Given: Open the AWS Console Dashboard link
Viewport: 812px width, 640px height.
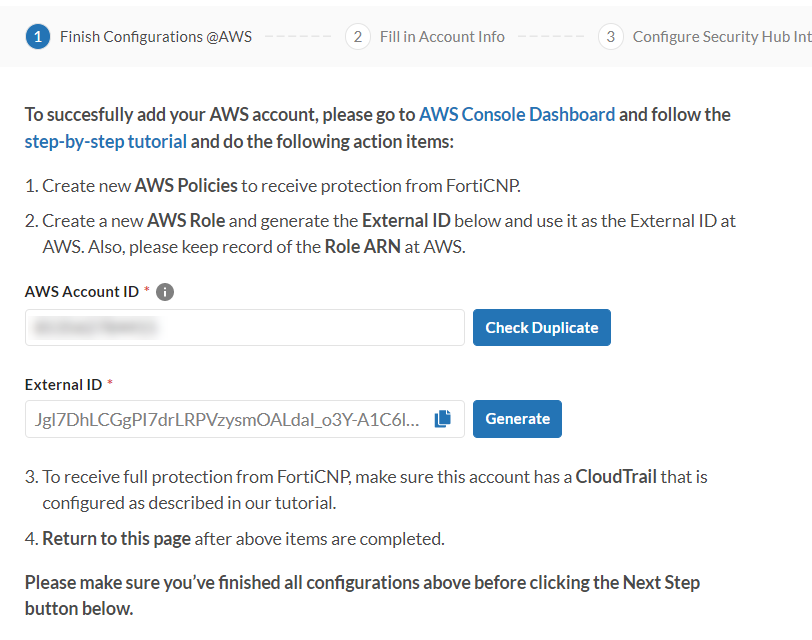Looking at the screenshot, I should click(x=517, y=114).
